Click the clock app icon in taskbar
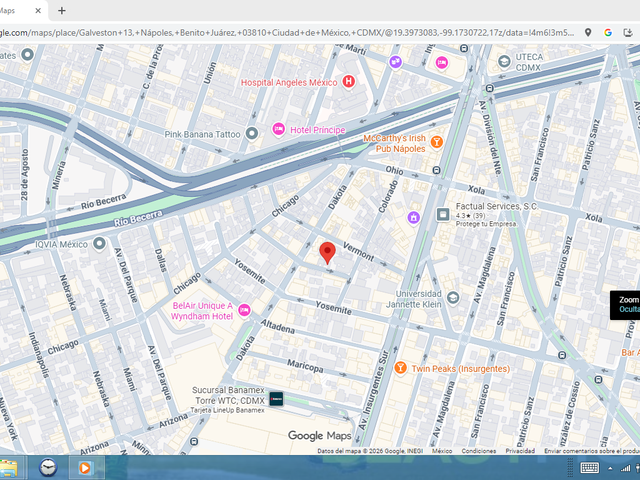 click(48, 467)
